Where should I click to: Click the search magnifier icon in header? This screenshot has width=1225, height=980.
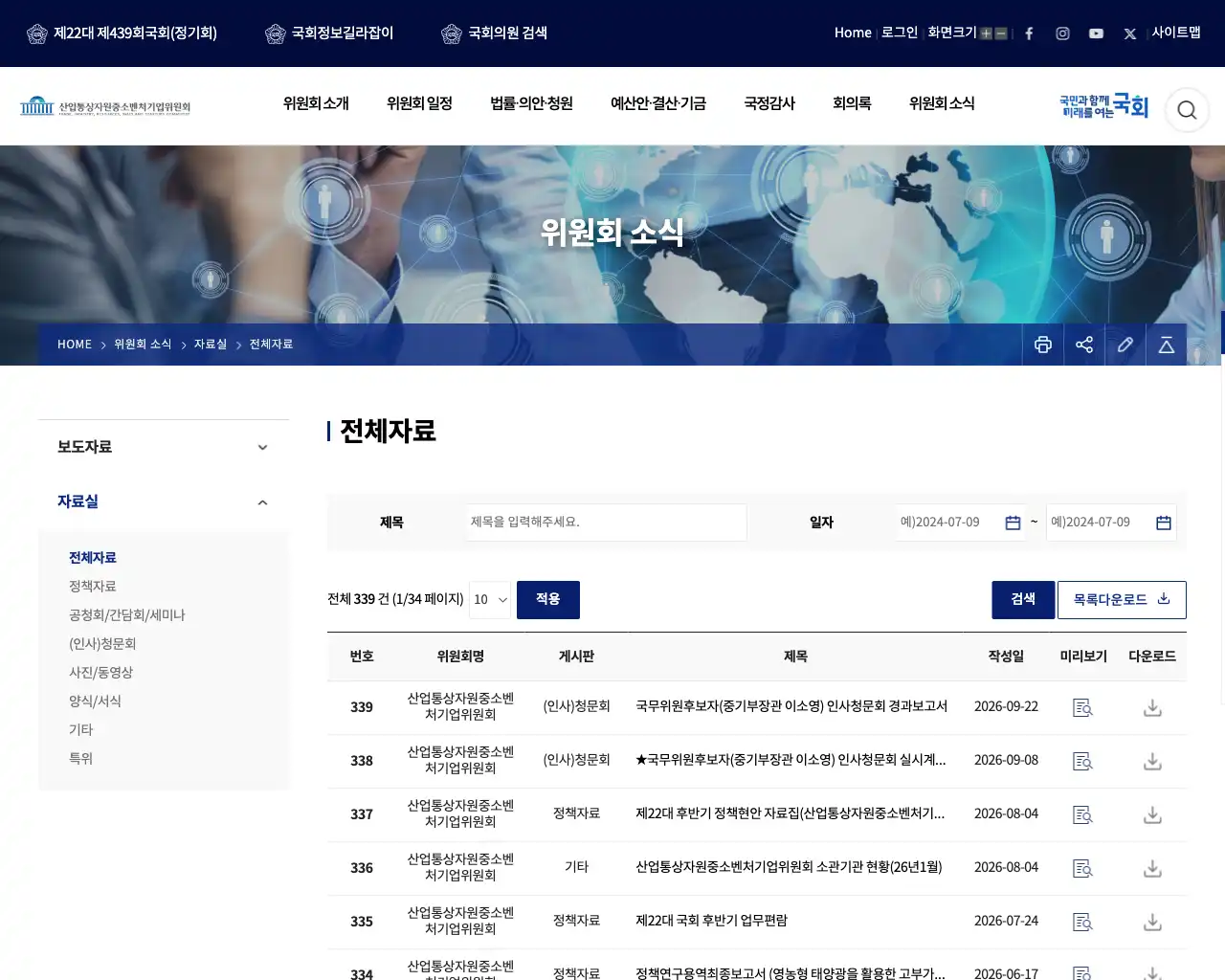coord(1187,110)
